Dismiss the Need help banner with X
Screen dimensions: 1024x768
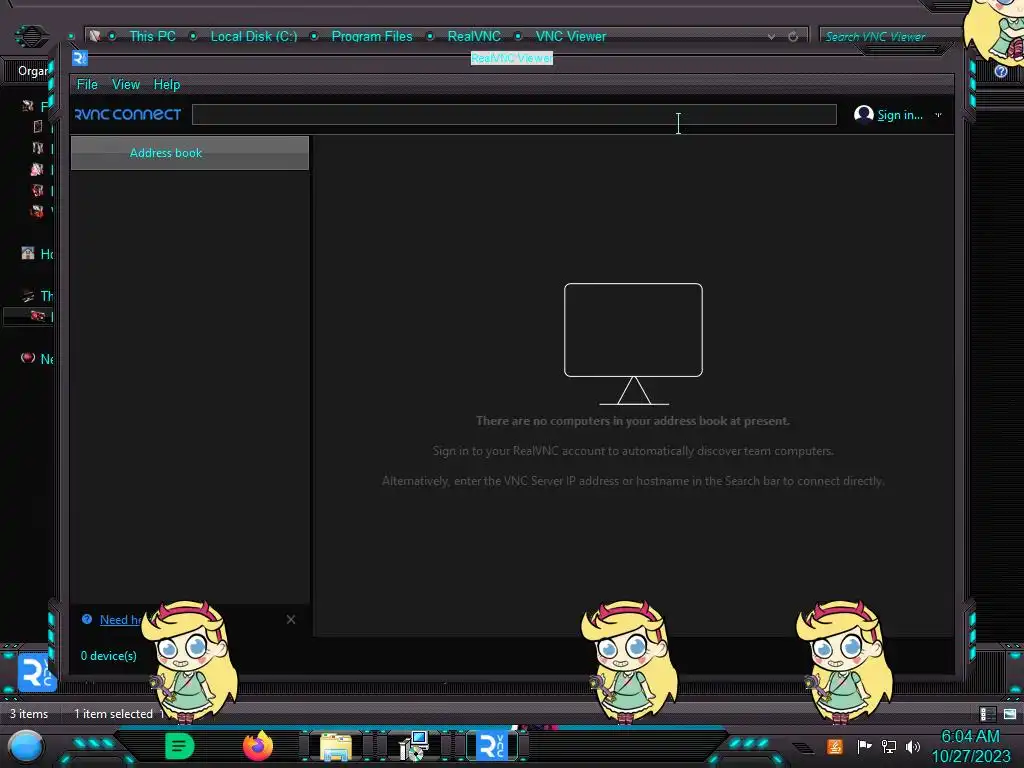pyautogui.click(x=291, y=619)
